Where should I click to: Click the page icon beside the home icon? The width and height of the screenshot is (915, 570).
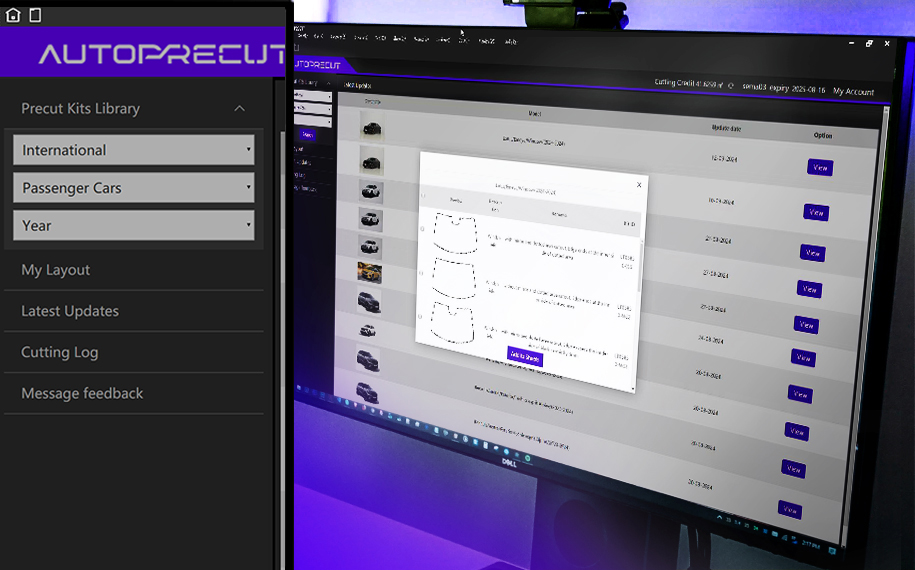click(x=35, y=15)
